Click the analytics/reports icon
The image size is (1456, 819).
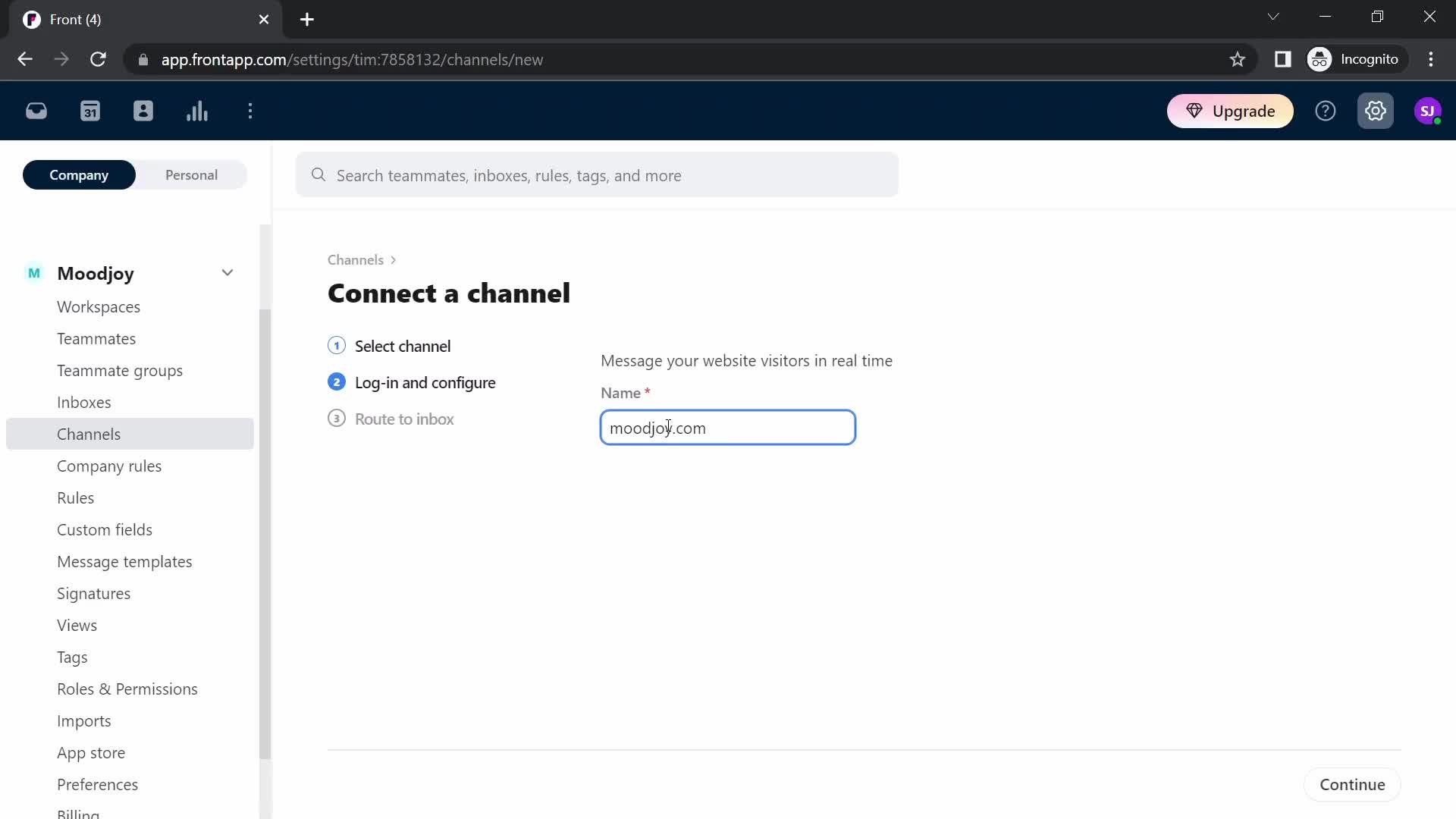click(x=197, y=111)
